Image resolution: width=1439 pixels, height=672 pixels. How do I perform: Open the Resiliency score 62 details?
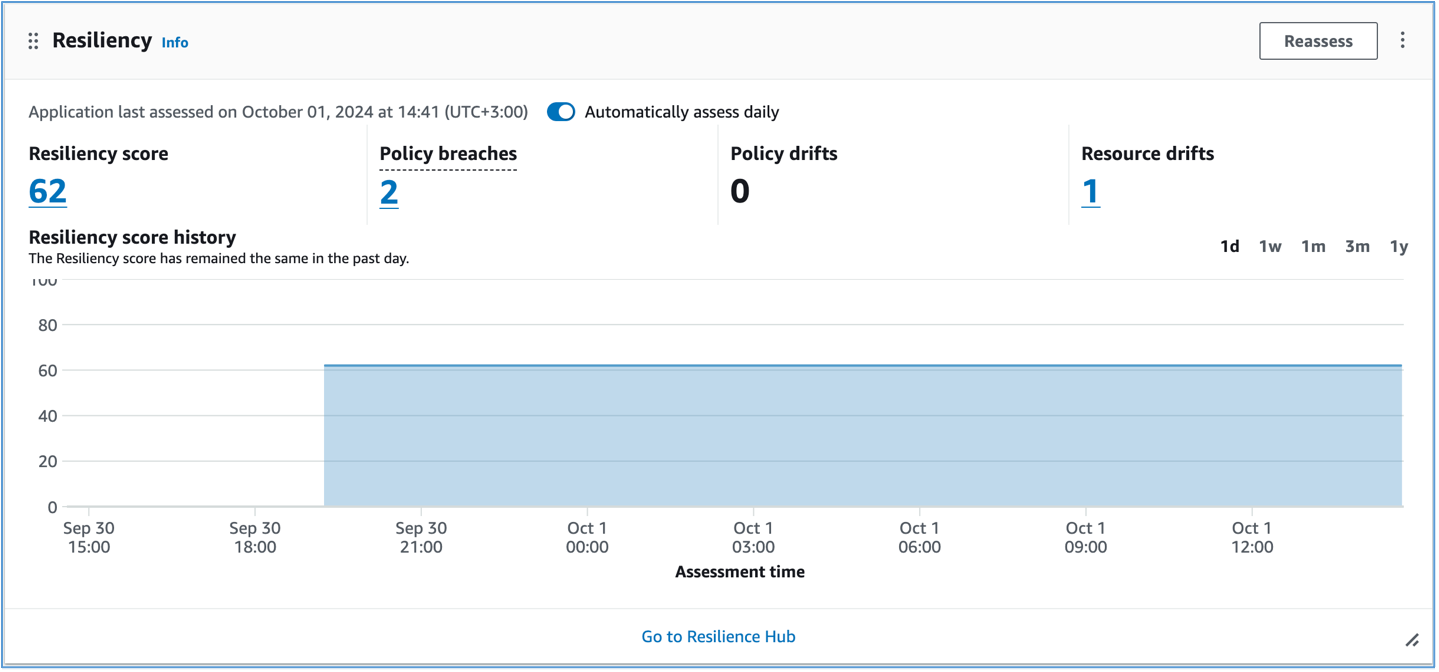[x=47, y=191]
